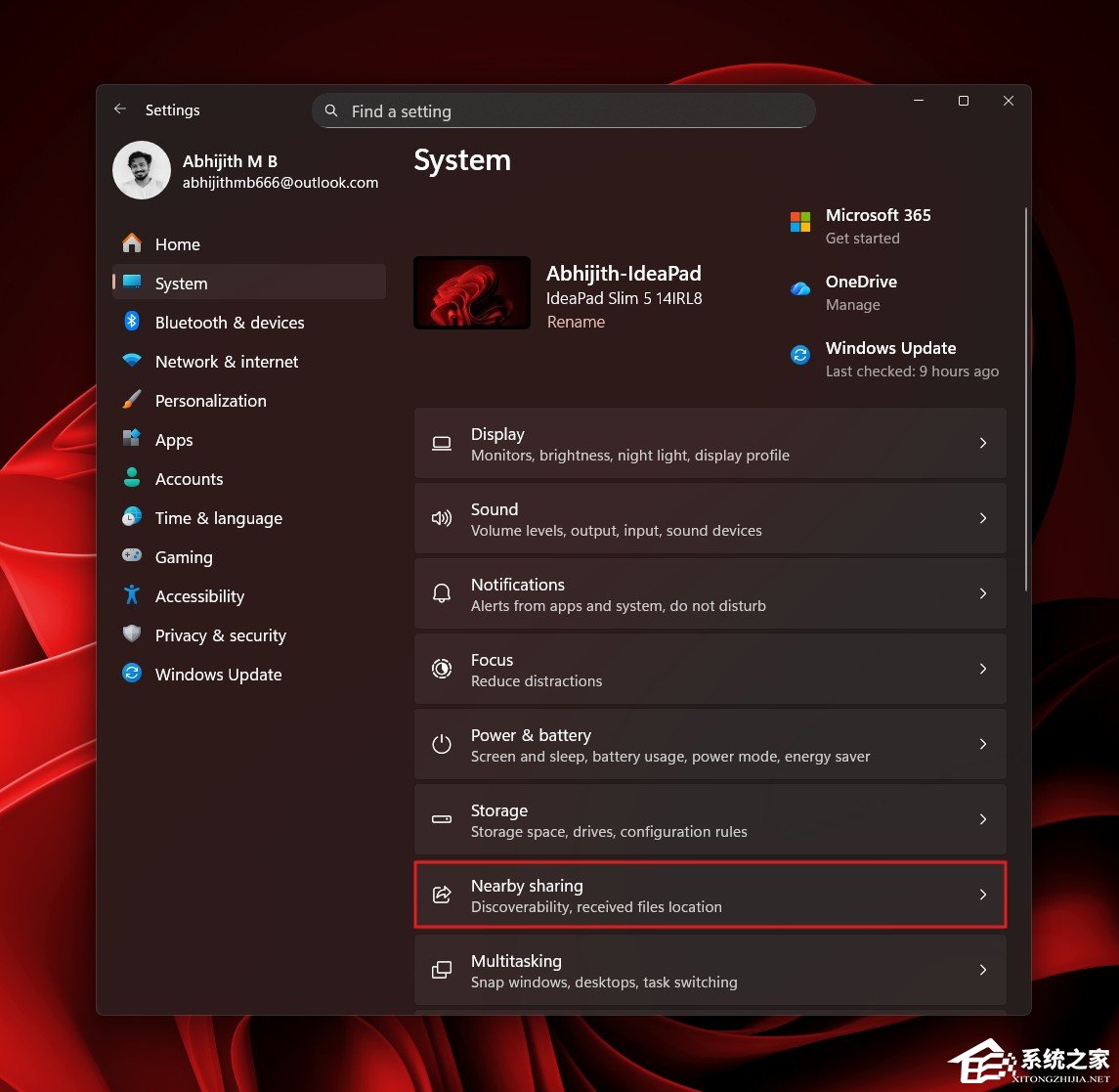
Task: Click the System monitor icon in sidebar
Action: pos(132,282)
